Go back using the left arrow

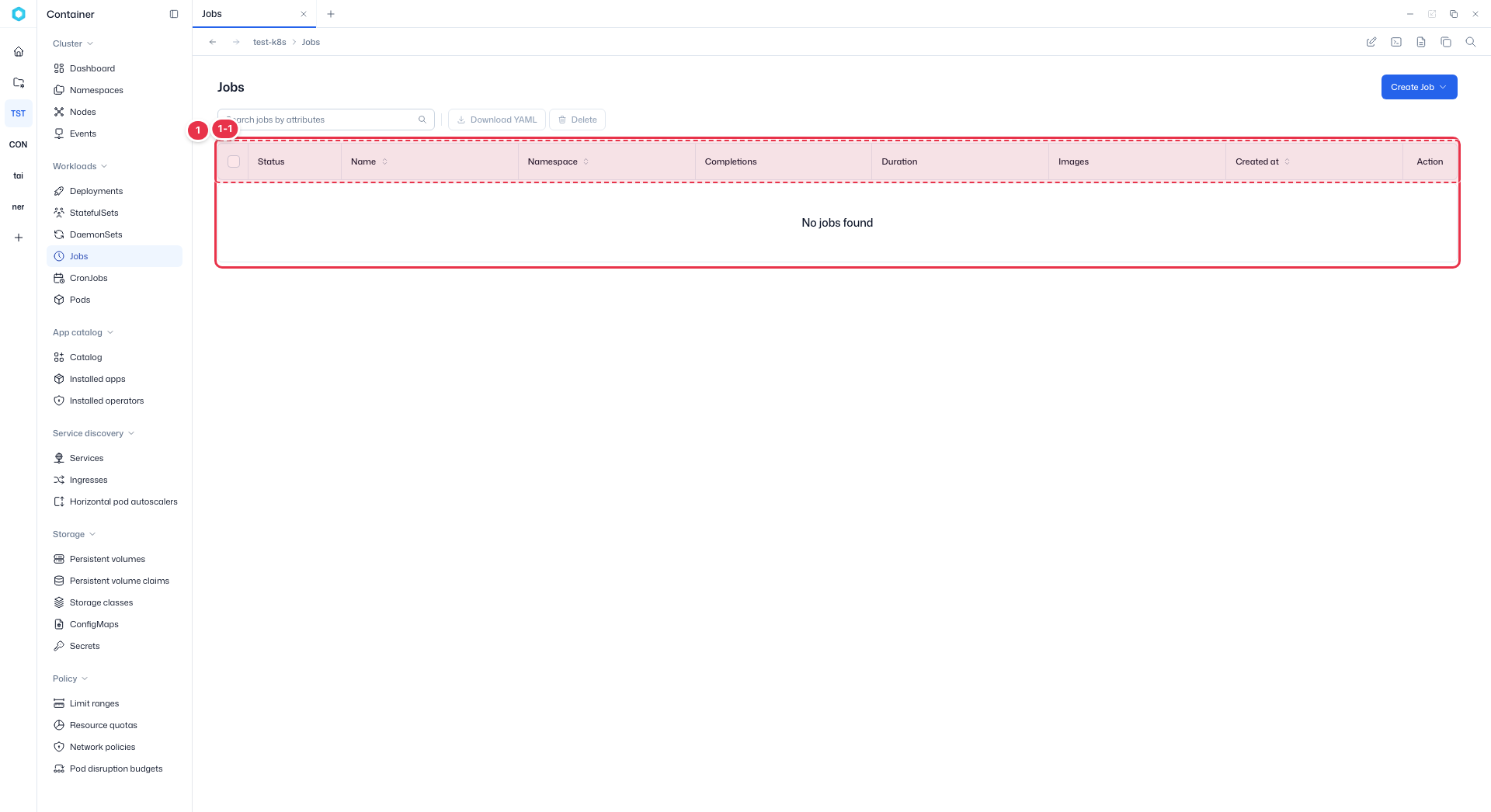point(213,42)
